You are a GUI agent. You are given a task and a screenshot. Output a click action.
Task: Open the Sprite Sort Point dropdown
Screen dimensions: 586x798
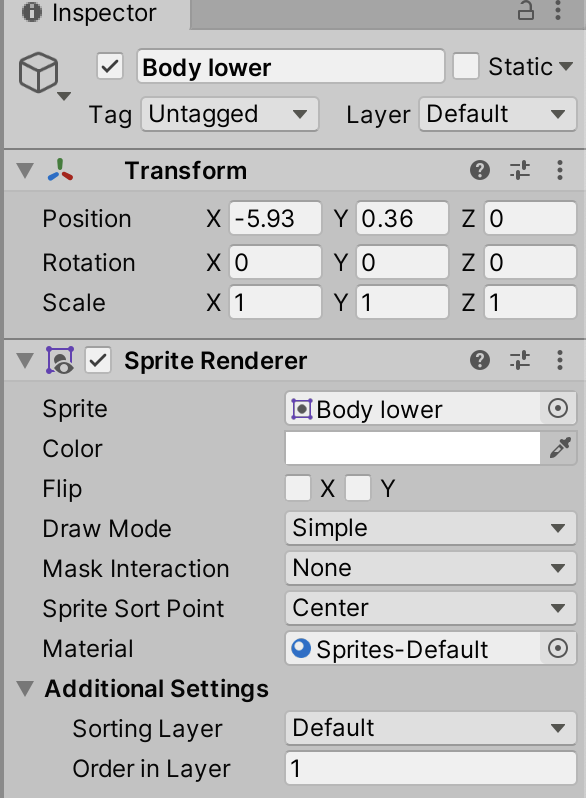click(431, 608)
